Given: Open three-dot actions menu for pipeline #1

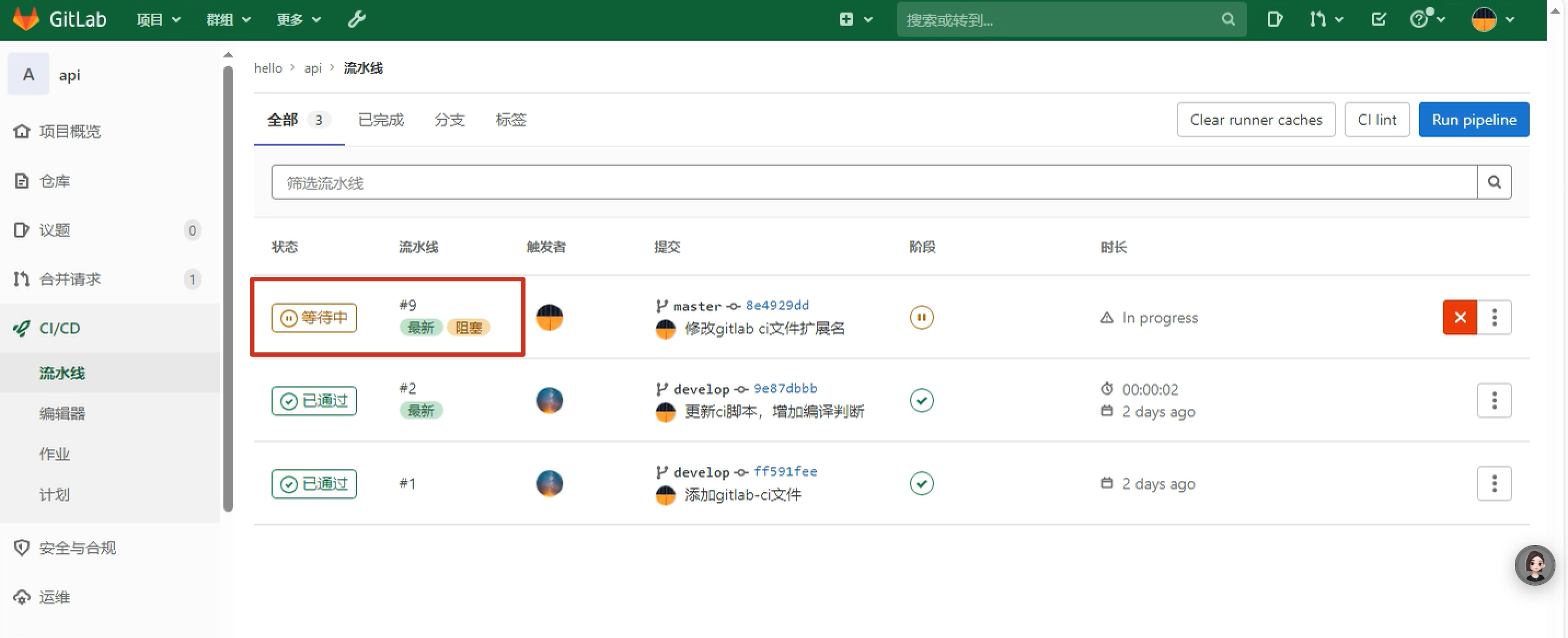Looking at the screenshot, I should click(x=1494, y=484).
